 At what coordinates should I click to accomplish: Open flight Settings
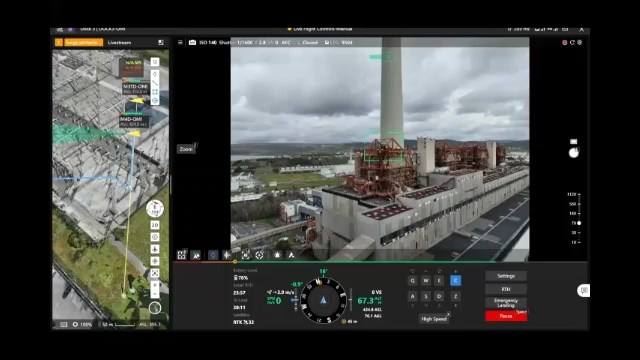click(x=506, y=276)
